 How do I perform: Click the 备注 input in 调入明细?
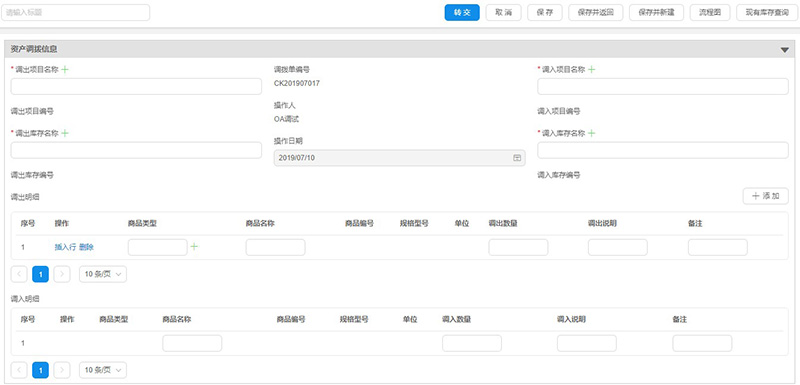pos(703,343)
